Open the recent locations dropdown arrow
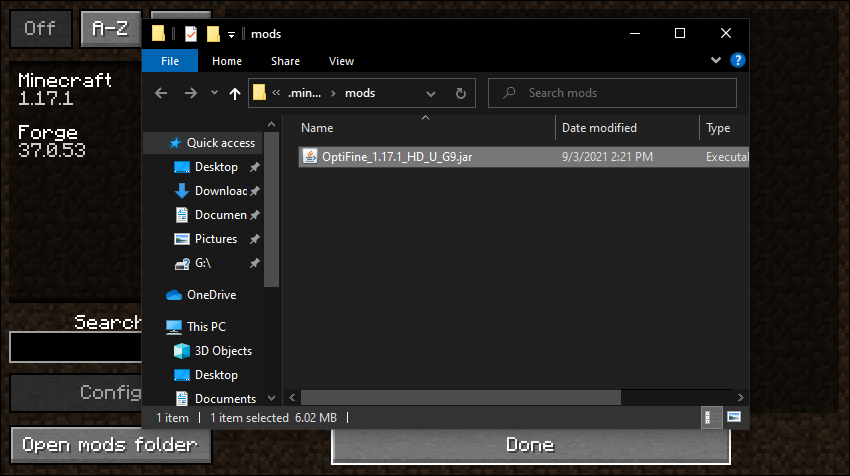This screenshot has height=476, width=850. pos(214,93)
